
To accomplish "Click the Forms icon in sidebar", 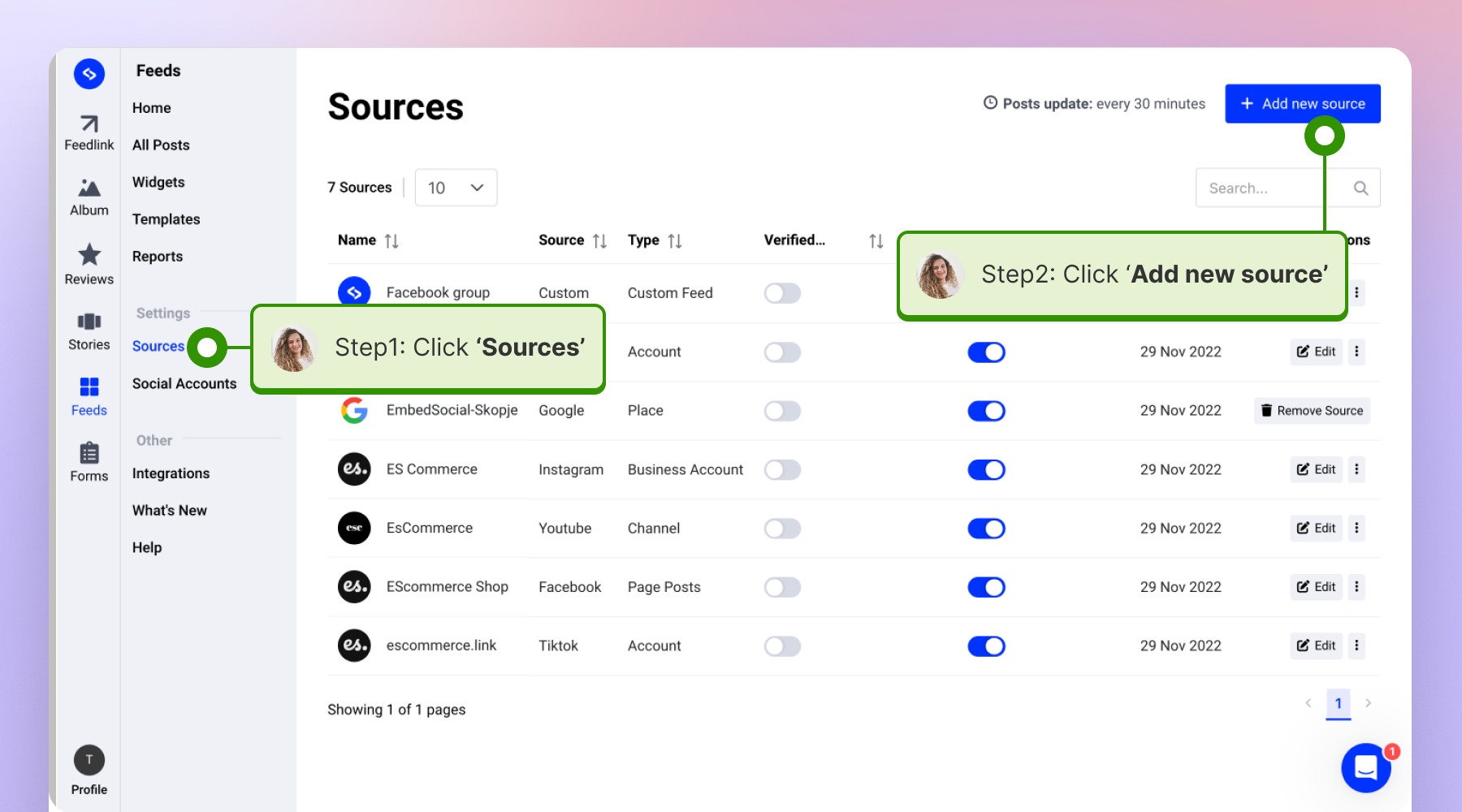I will coord(89,455).
